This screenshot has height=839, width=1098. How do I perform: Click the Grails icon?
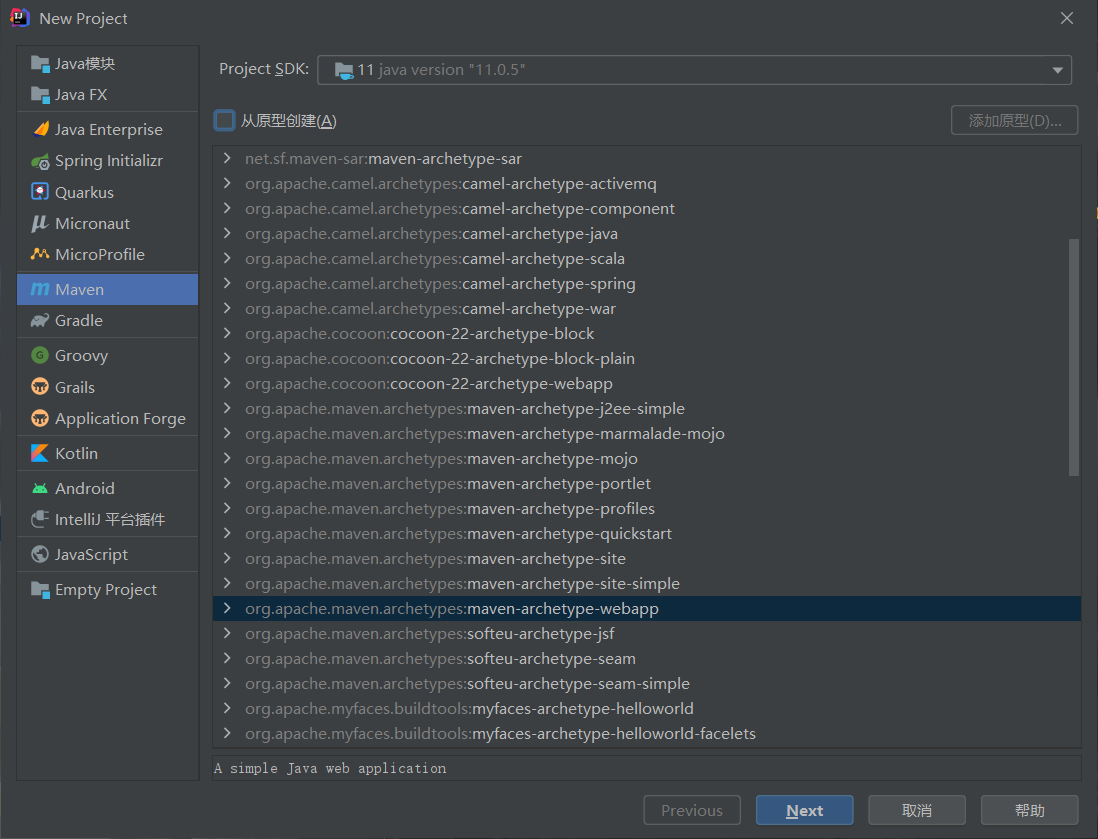[40, 387]
